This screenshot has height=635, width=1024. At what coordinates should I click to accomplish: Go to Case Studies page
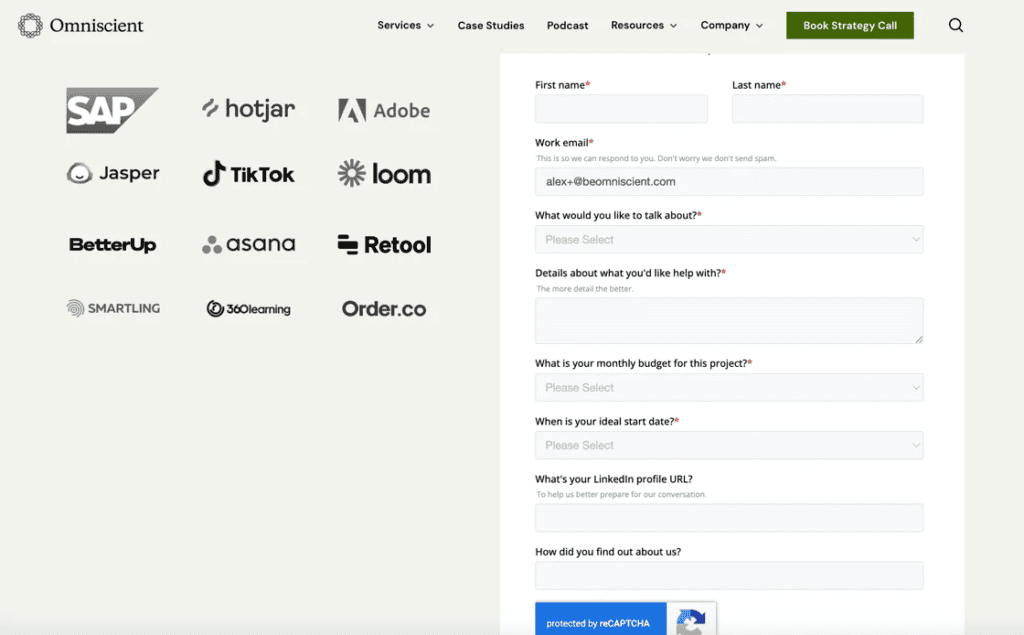tap(490, 25)
